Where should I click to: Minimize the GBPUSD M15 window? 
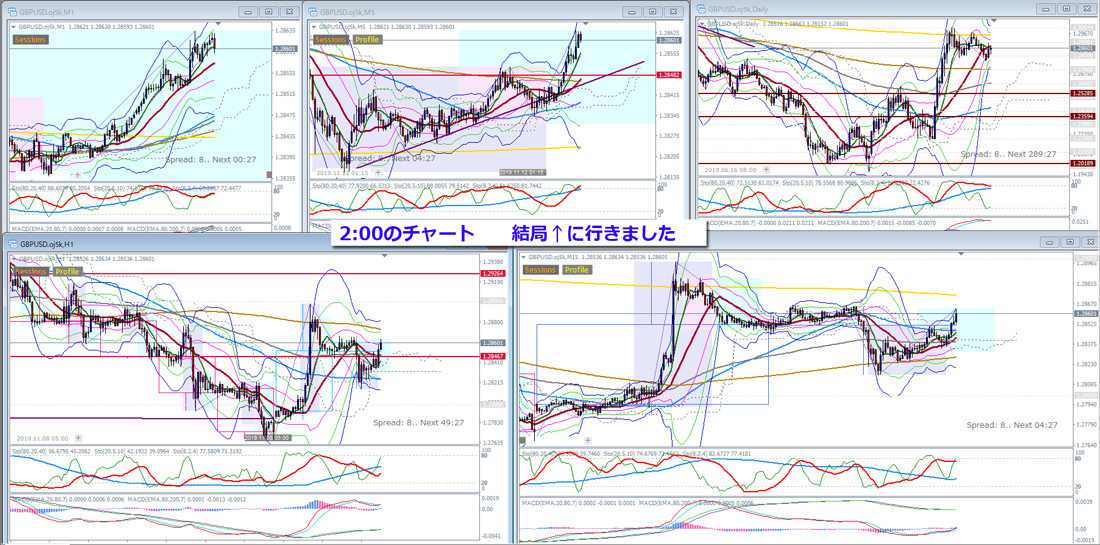pyautogui.click(x=1049, y=241)
